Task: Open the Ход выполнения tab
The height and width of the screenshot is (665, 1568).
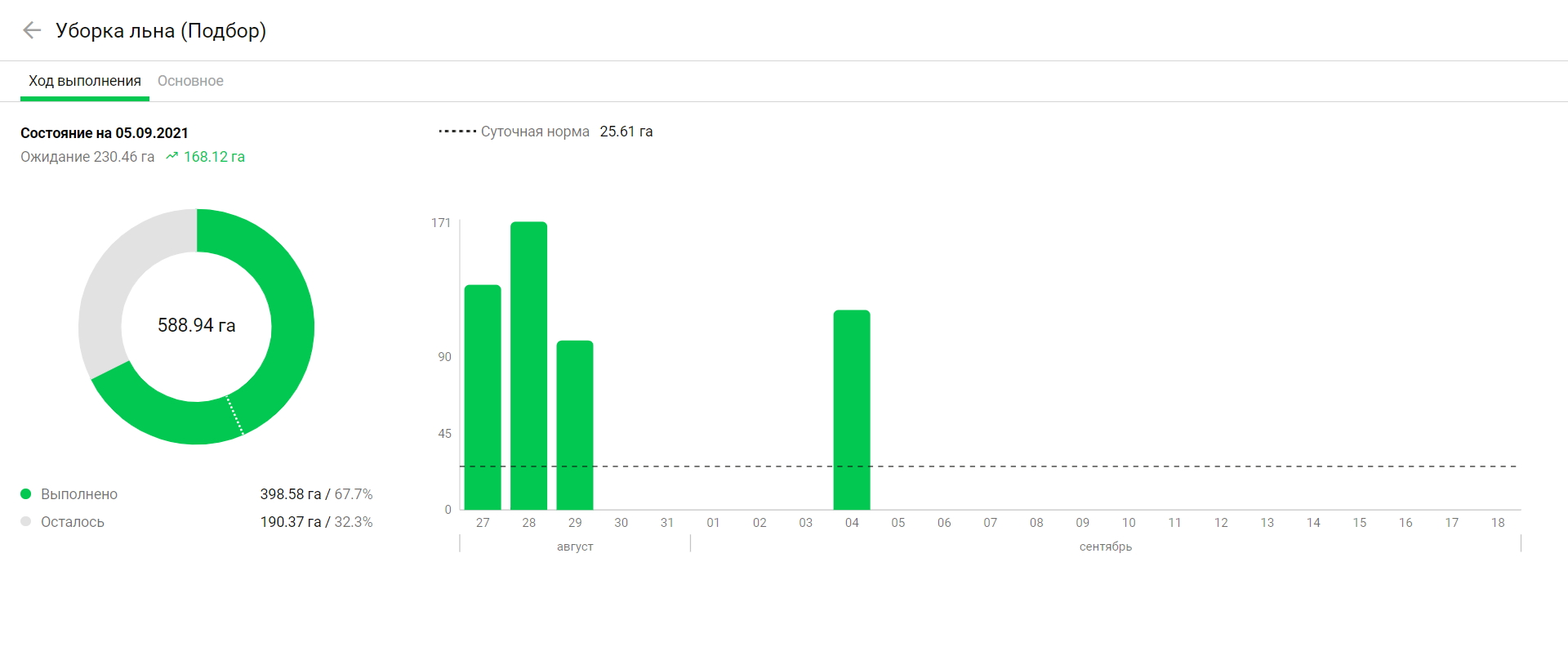Action: [x=85, y=81]
